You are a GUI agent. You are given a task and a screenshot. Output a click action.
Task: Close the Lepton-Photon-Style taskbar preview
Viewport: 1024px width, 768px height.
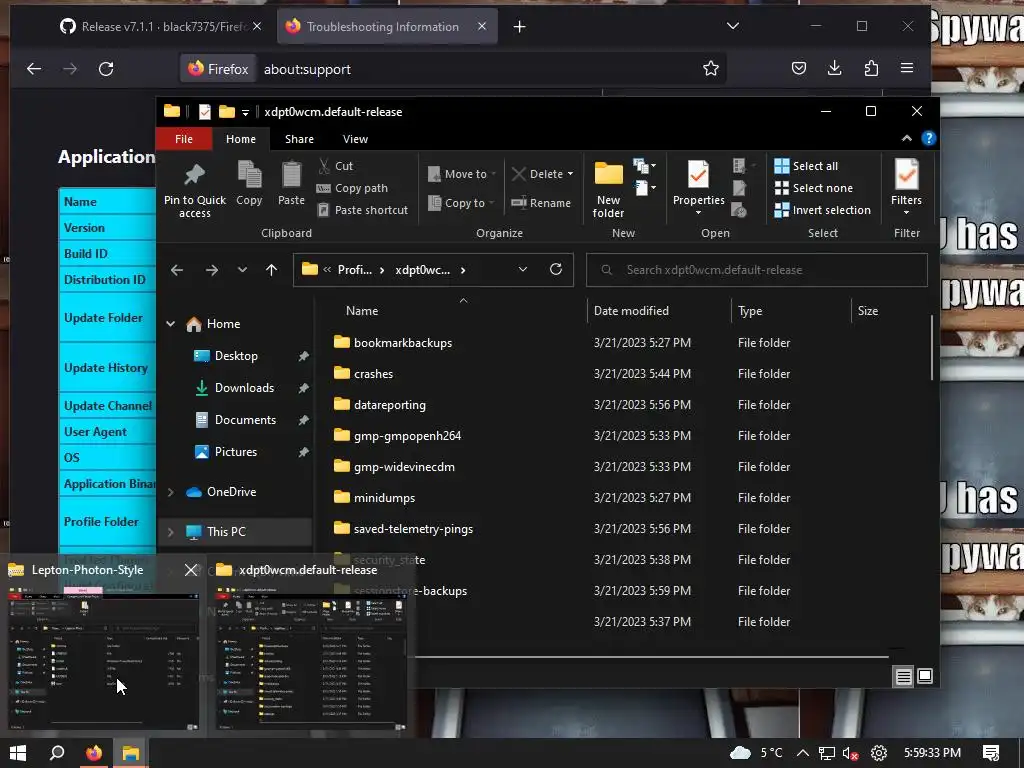pos(191,569)
